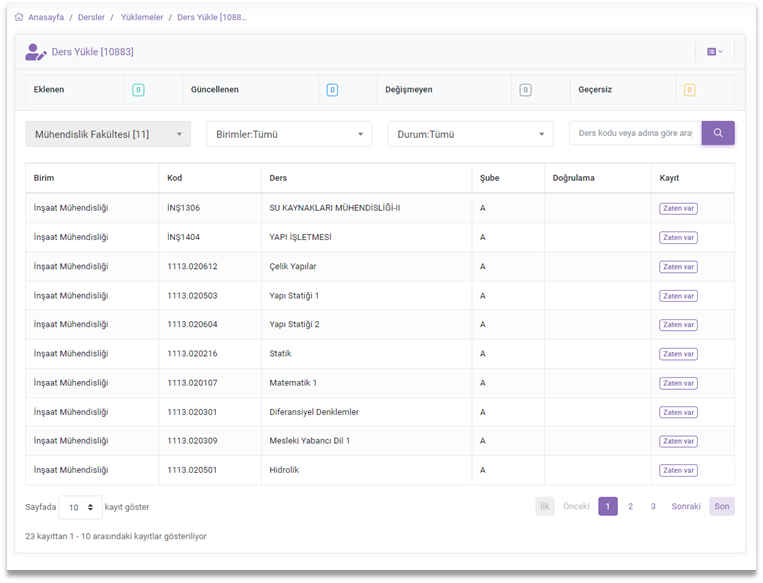Click the Geçersiz count badge

[x=689, y=90]
